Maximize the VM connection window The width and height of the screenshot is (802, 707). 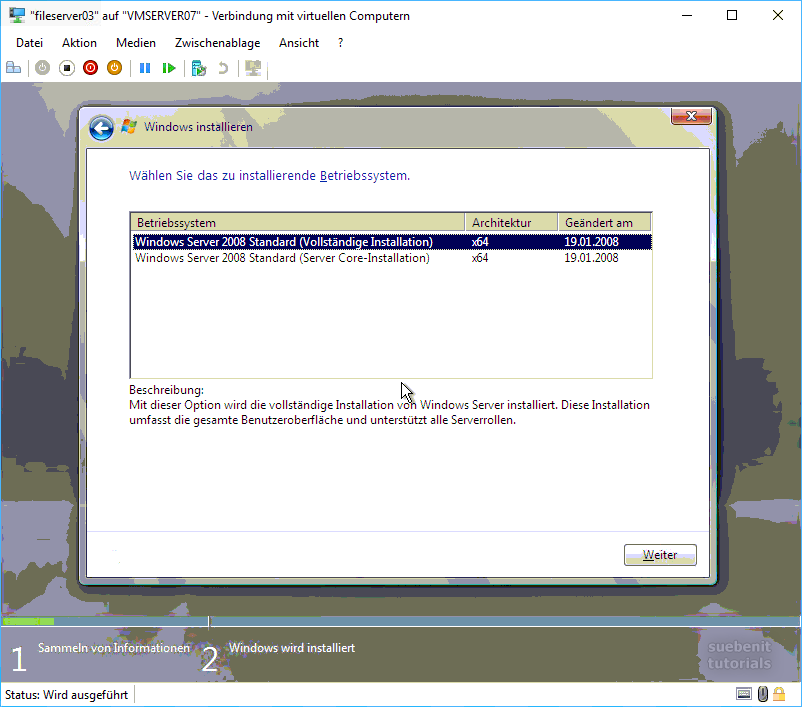coord(732,15)
